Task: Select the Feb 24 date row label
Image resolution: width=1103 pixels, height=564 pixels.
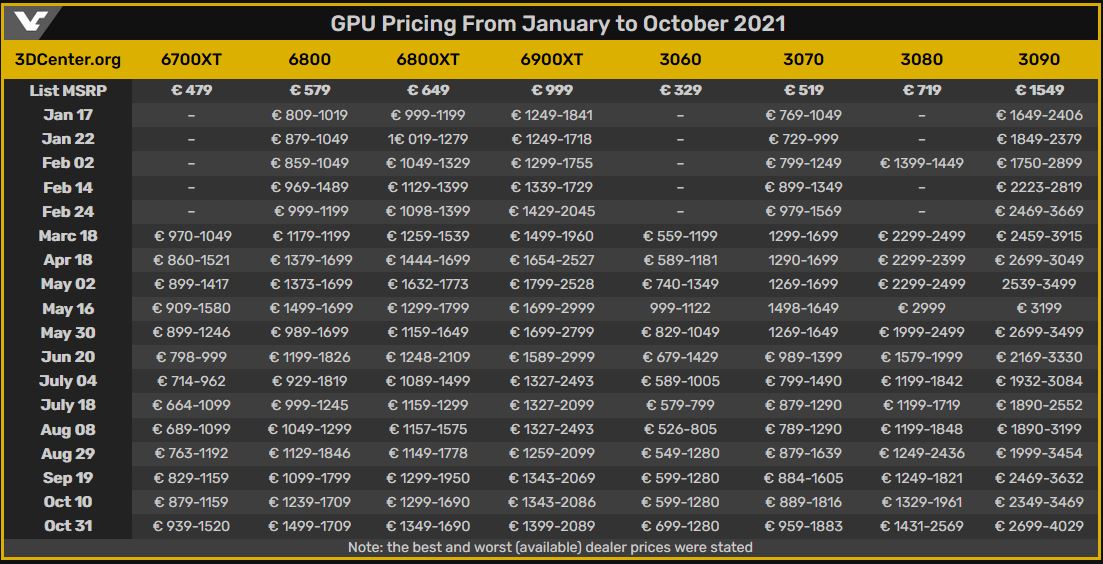Action: tap(68, 212)
